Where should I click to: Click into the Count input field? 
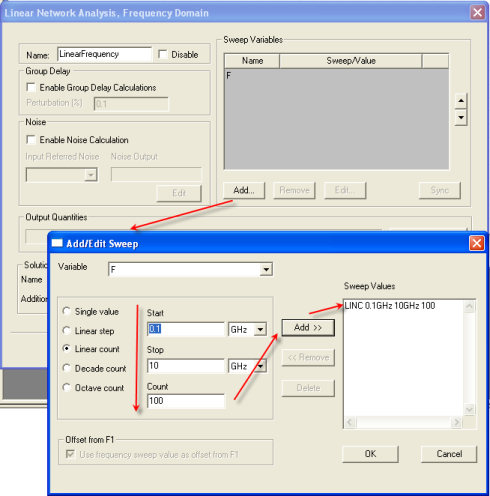pos(186,401)
